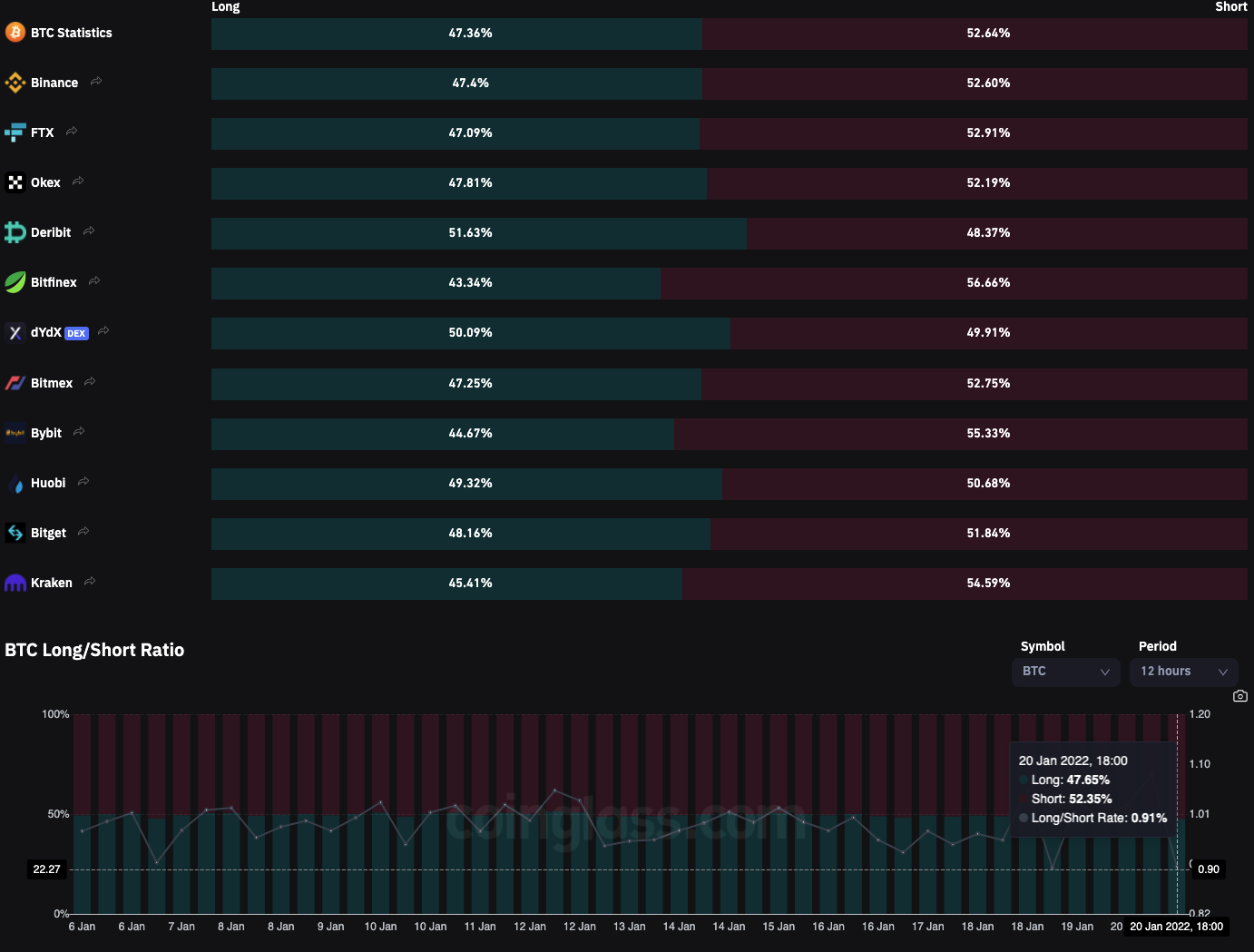This screenshot has width=1254, height=952.
Task: Click the Binance exchange name
Action: click(54, 83)
